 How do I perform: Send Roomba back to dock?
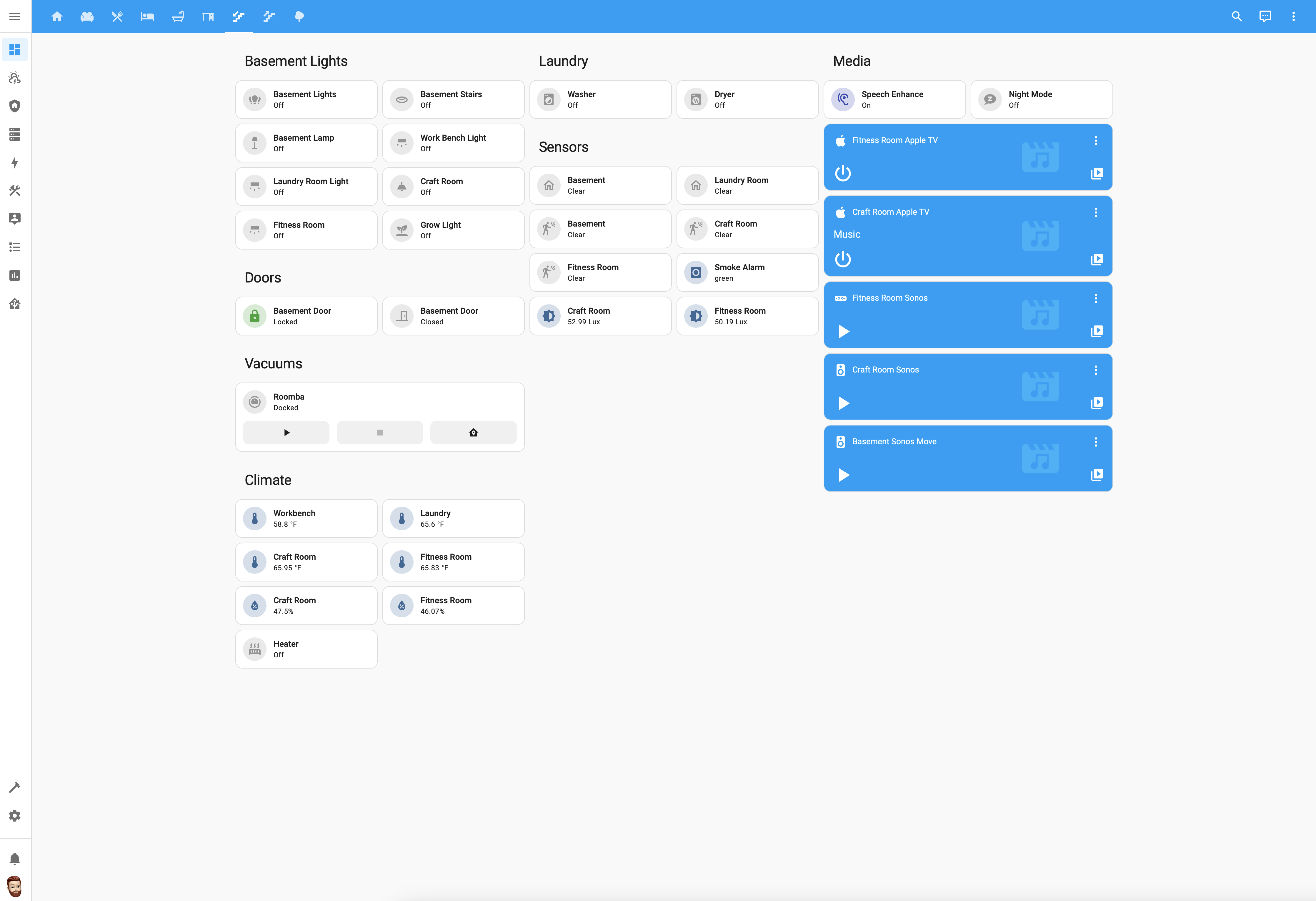pyautogui.click(x=473, y=433)
